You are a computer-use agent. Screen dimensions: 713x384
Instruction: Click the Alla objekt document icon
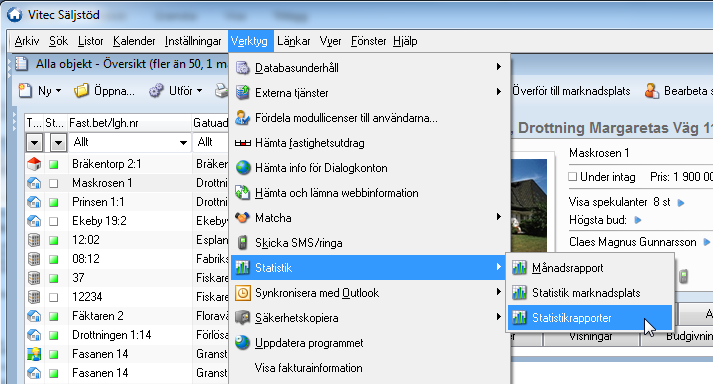click(x=21, y=63)
